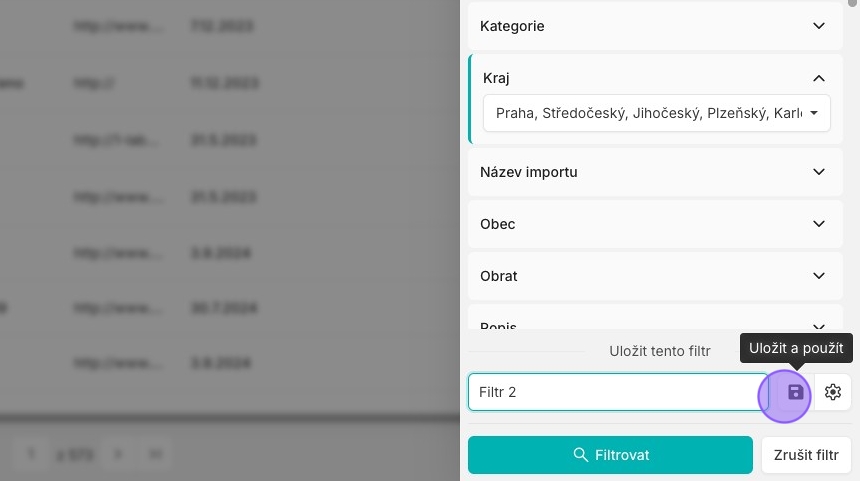Click the Filtrovat button

click(610, 455)
